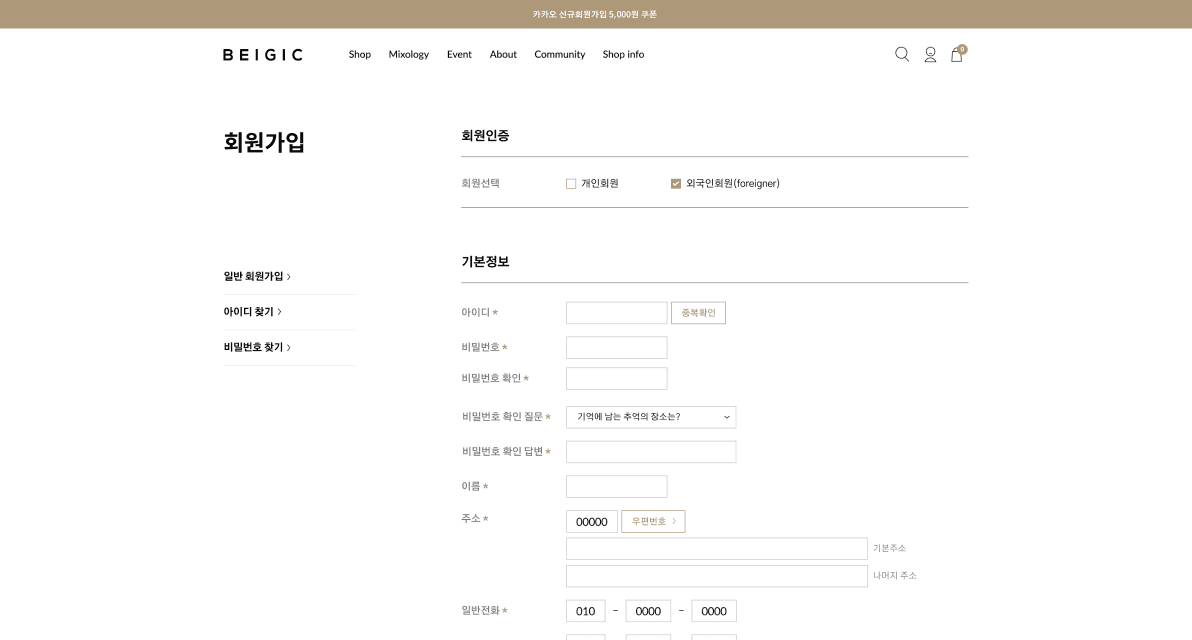Open the 일반 회원가입 link
The height and width of the screenshot is (640, 1192).
[x=256, y=276]
